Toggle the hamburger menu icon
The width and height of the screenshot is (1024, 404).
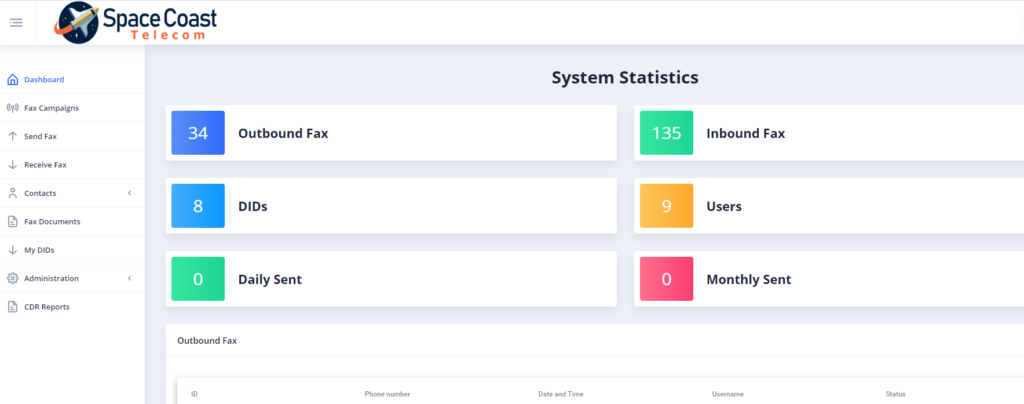click(16, 23)
